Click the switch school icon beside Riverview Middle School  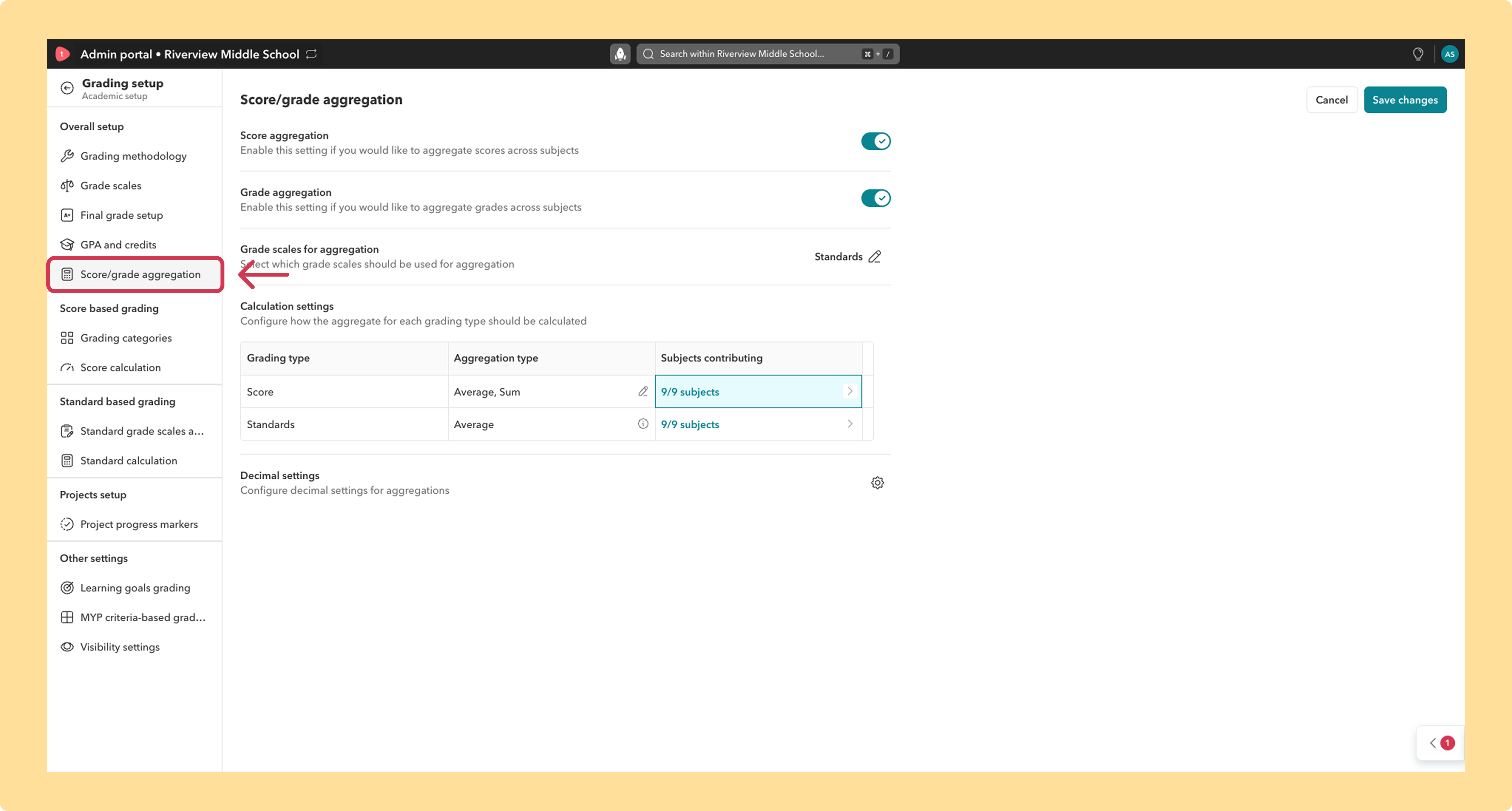tap(312, 54)
